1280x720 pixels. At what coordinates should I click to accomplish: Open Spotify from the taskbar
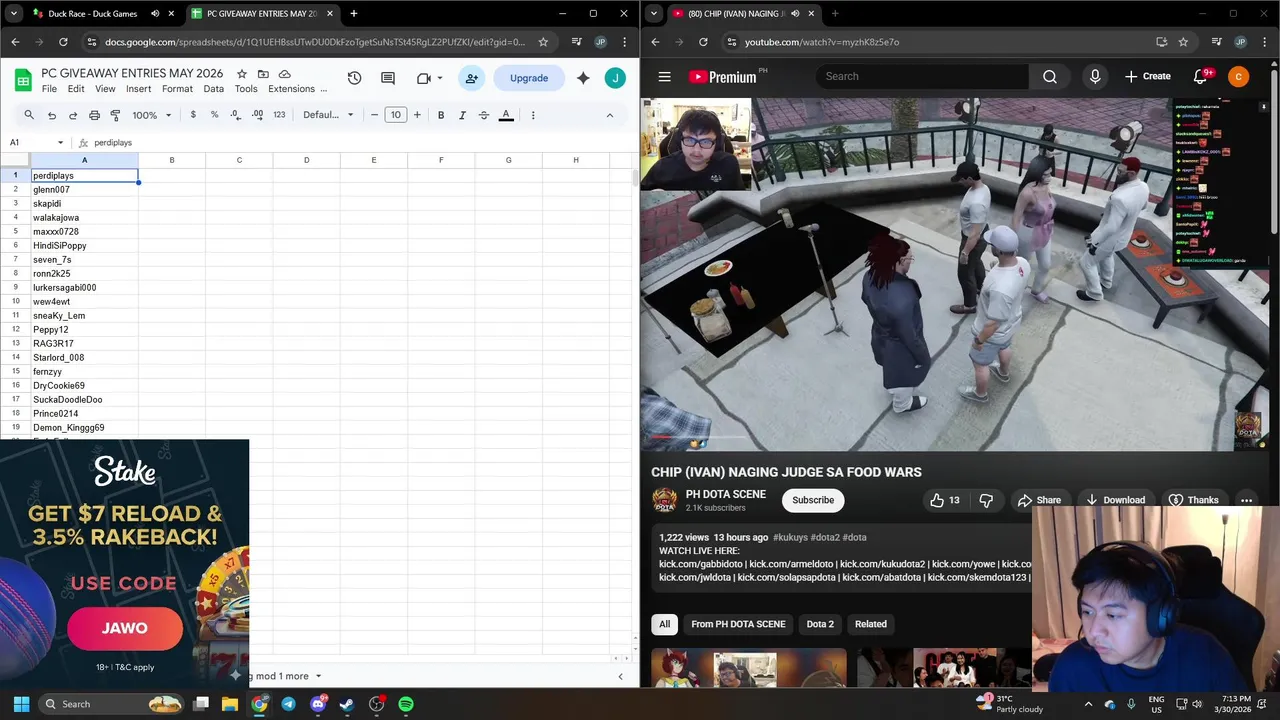pos(406,704)
